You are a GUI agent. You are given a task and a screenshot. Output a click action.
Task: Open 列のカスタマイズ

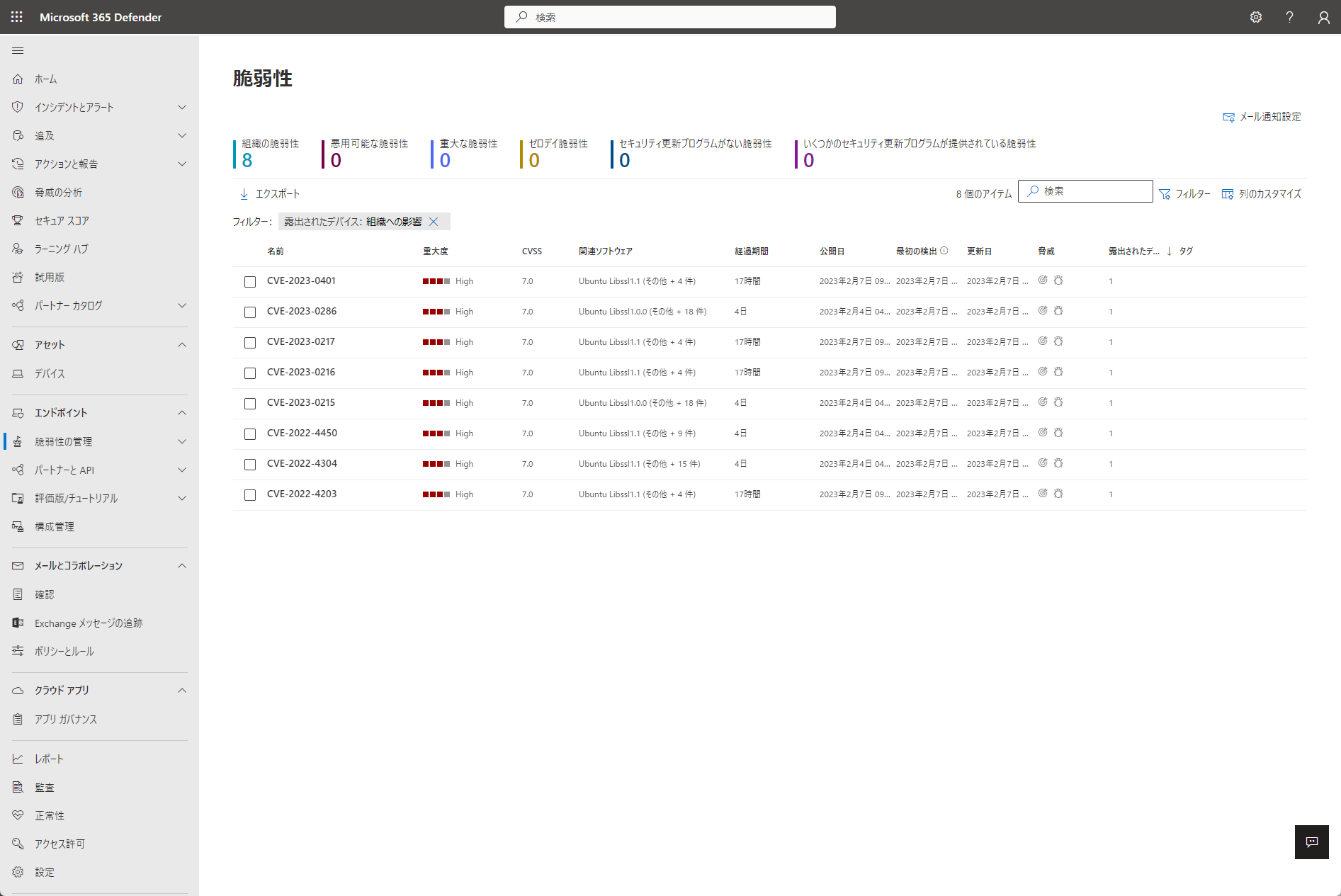[x=1262, y=193]
